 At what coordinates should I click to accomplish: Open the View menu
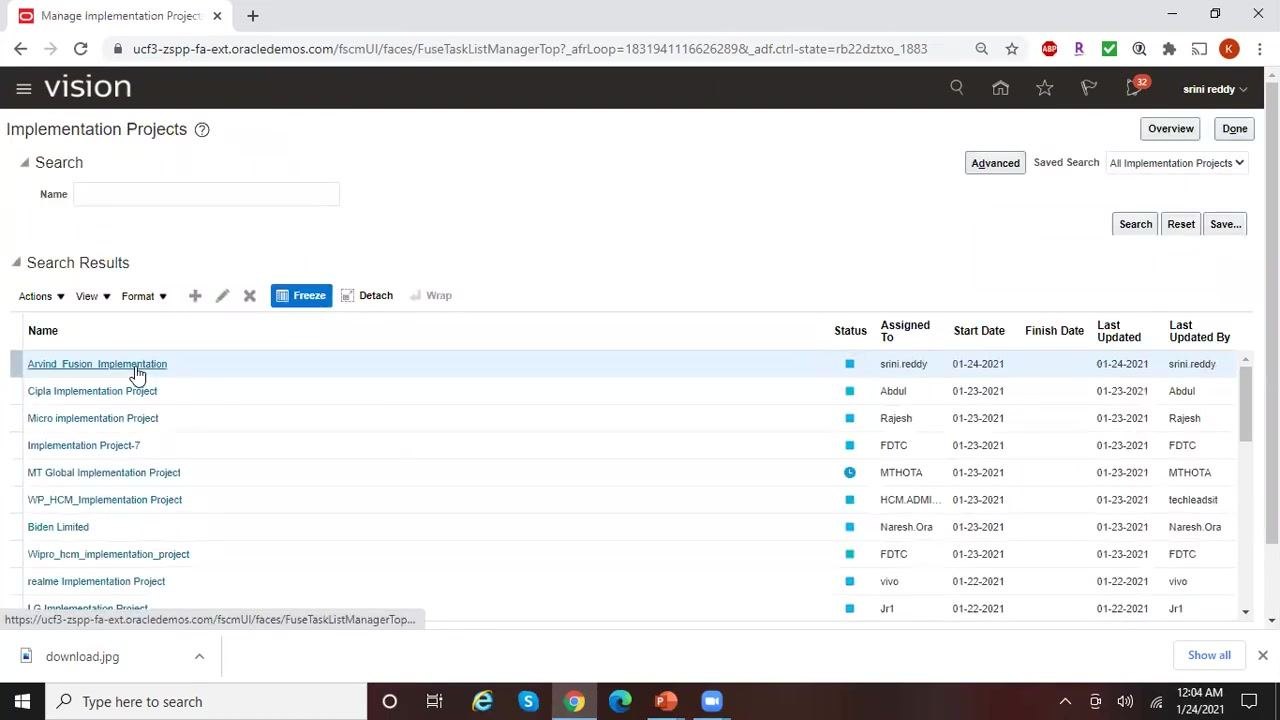(x=94, y=296)
